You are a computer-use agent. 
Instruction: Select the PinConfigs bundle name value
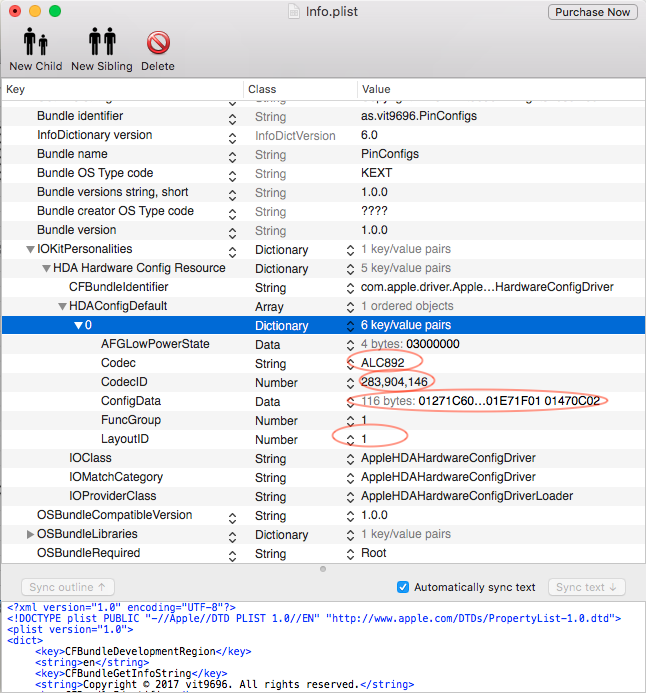tap(390, 154)
